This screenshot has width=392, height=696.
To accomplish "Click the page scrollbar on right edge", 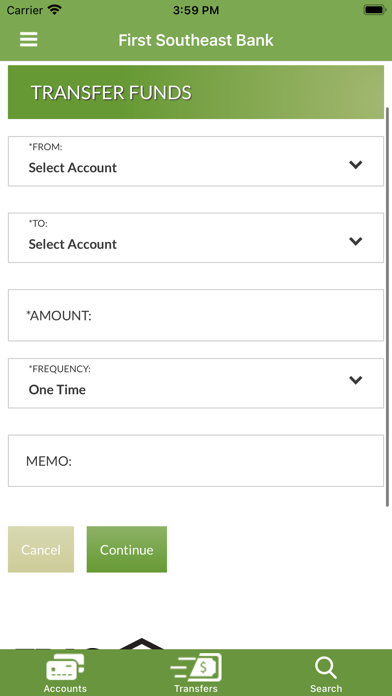I will click(x=388, y=306).
